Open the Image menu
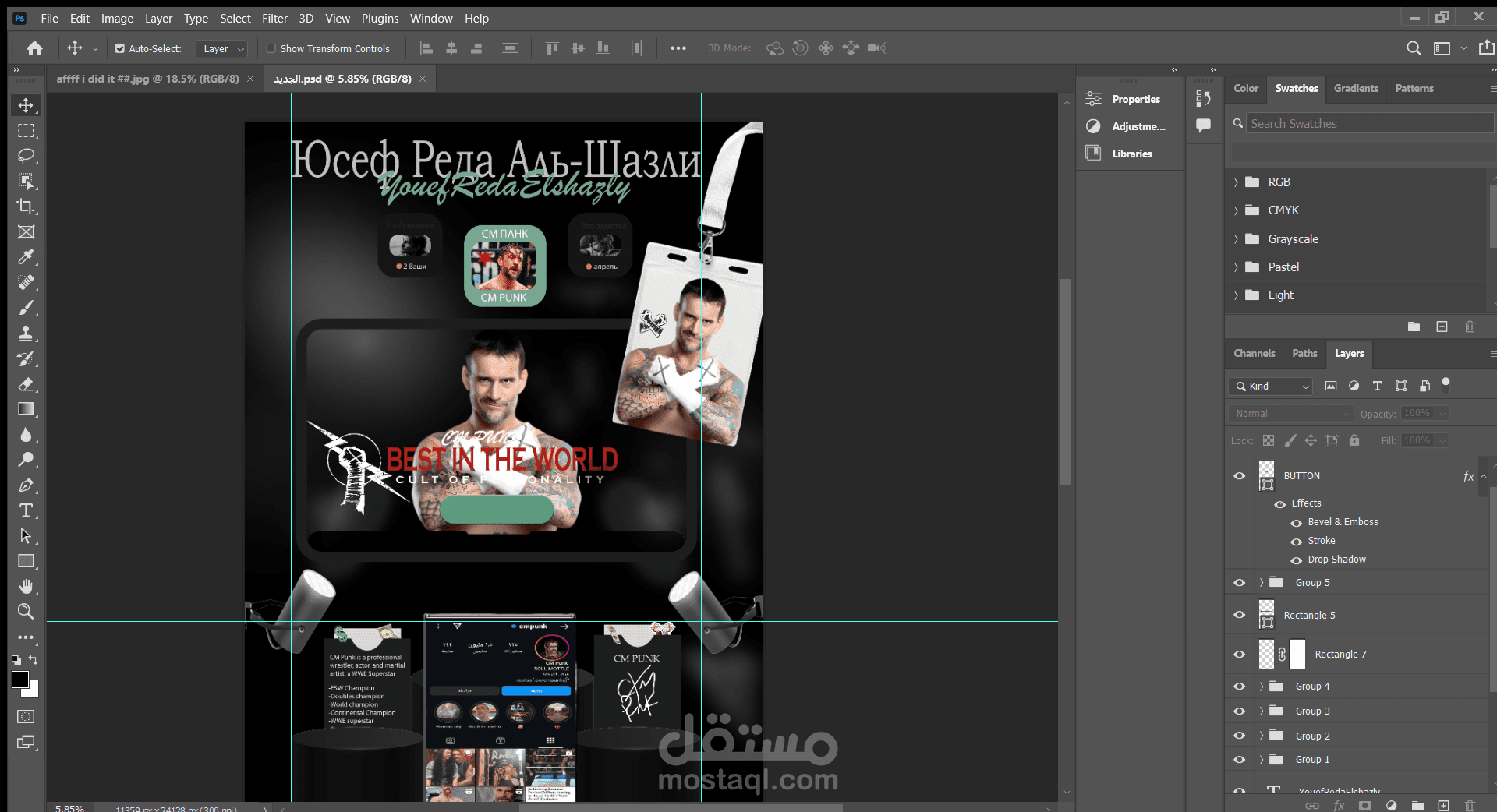 [117, 19]
